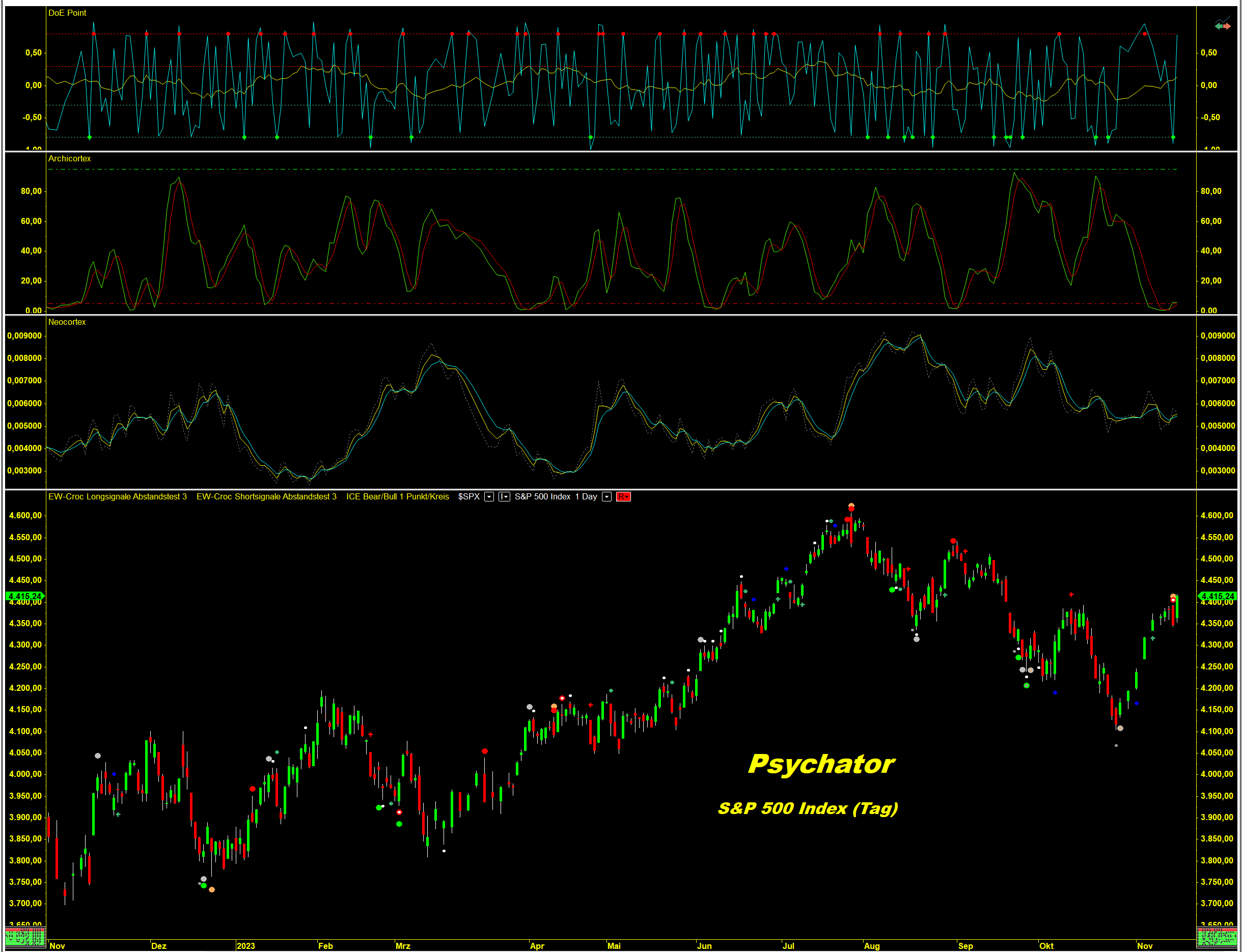Viewport: 1242px width, 952px height.
Task: Open the $SPX symbol dropdown
Action: pos(489,497)
